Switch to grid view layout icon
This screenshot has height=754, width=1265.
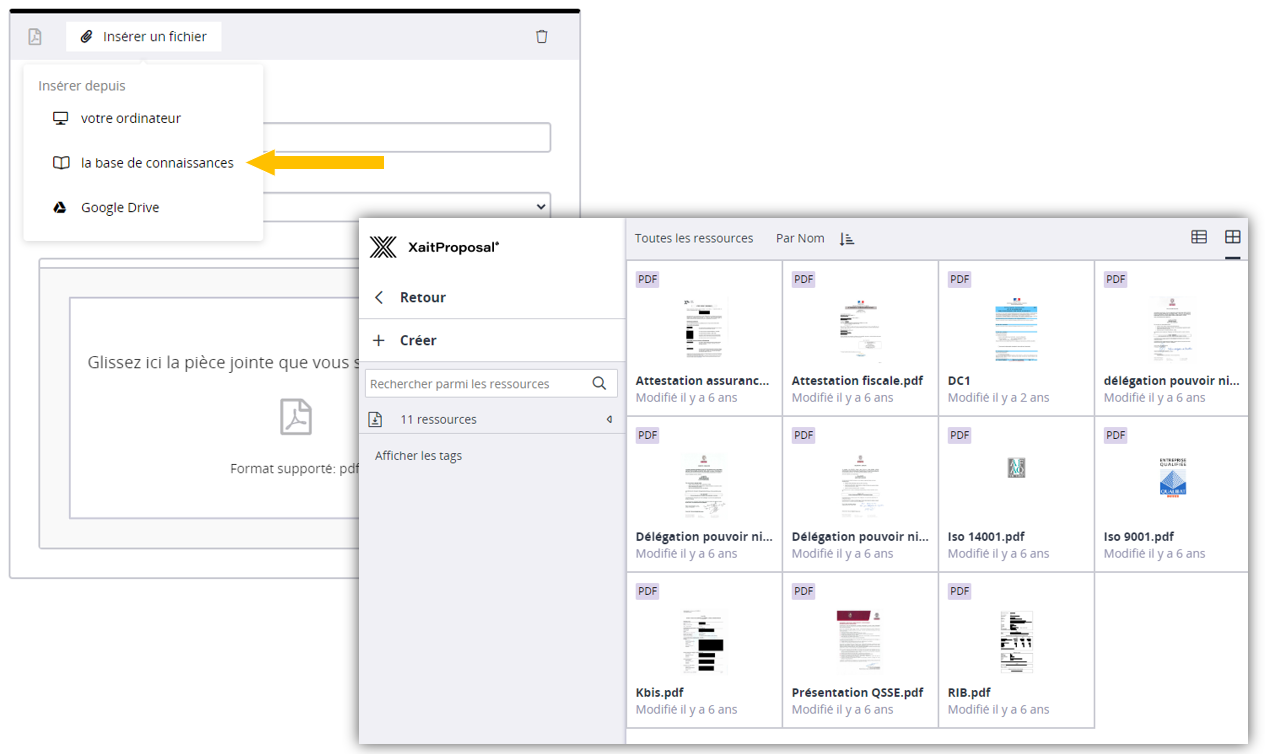click(x=1232, y=237)
